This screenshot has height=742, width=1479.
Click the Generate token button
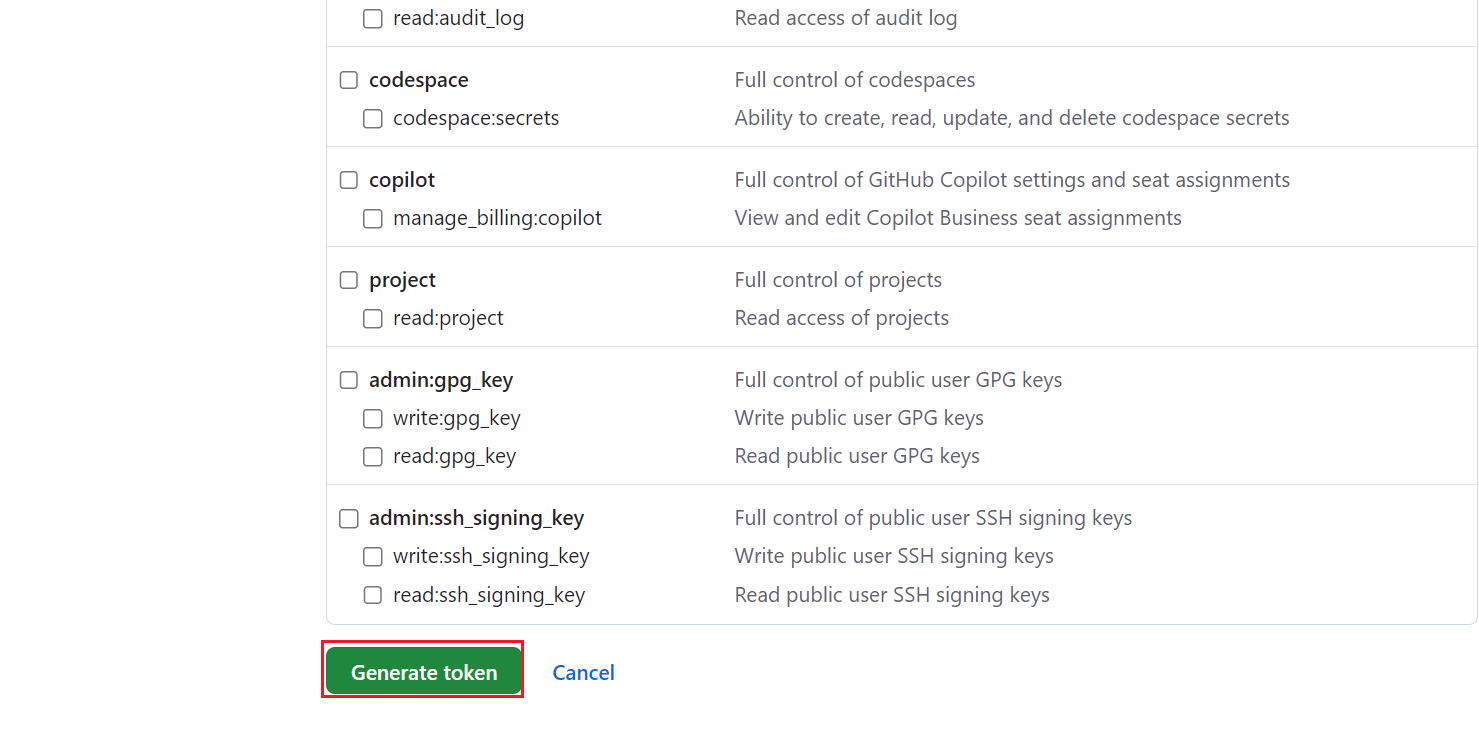click(424, 672)
